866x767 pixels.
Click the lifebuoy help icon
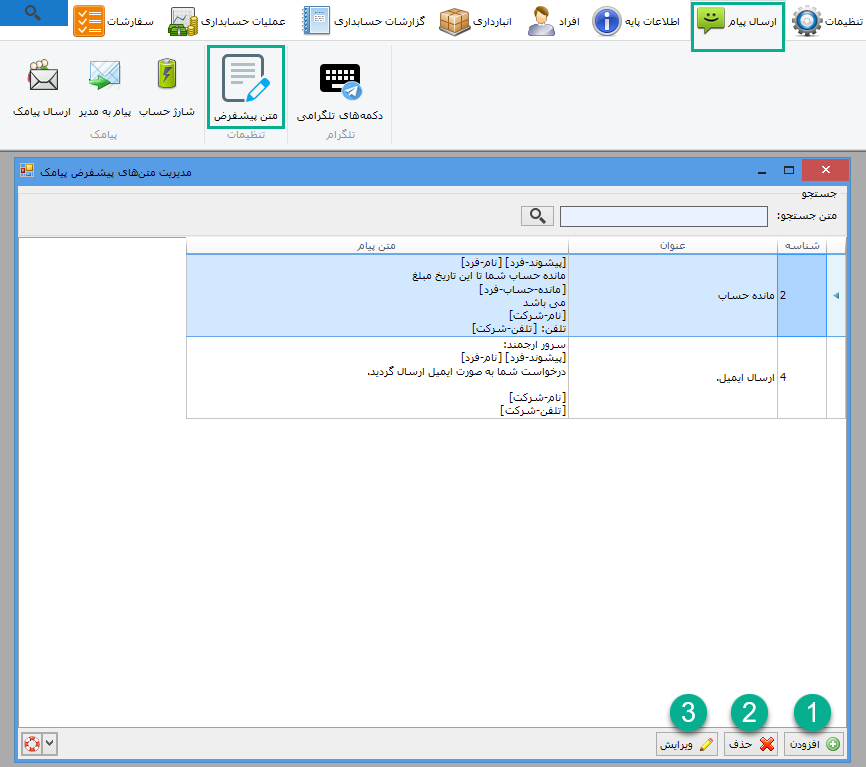(x=31, y=744)
